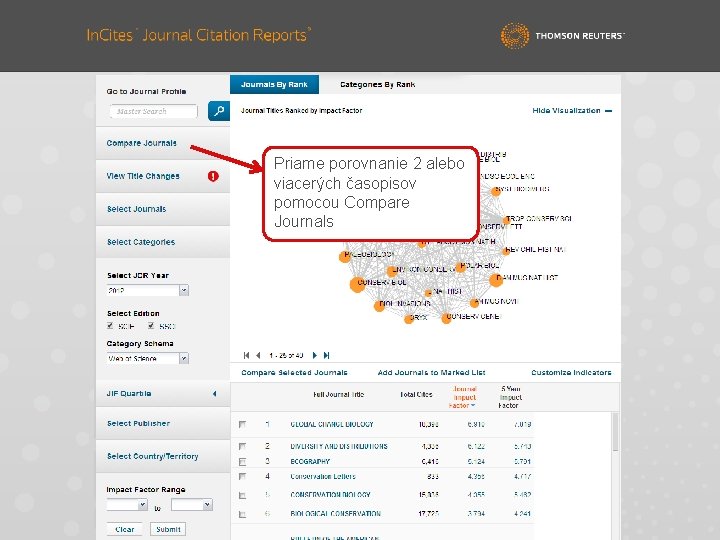Go to next page of journal results
720x540 pixels.
point(315,355)
